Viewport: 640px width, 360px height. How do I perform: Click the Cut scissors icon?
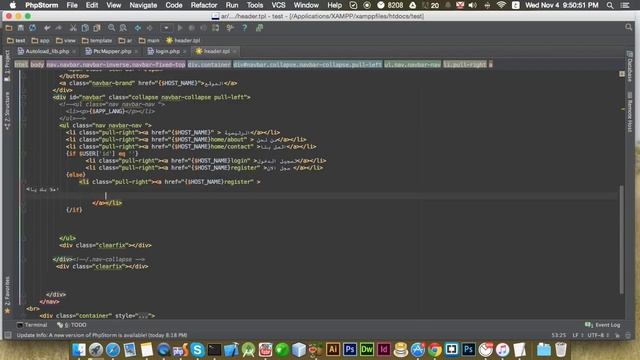(x=73, y=28)
